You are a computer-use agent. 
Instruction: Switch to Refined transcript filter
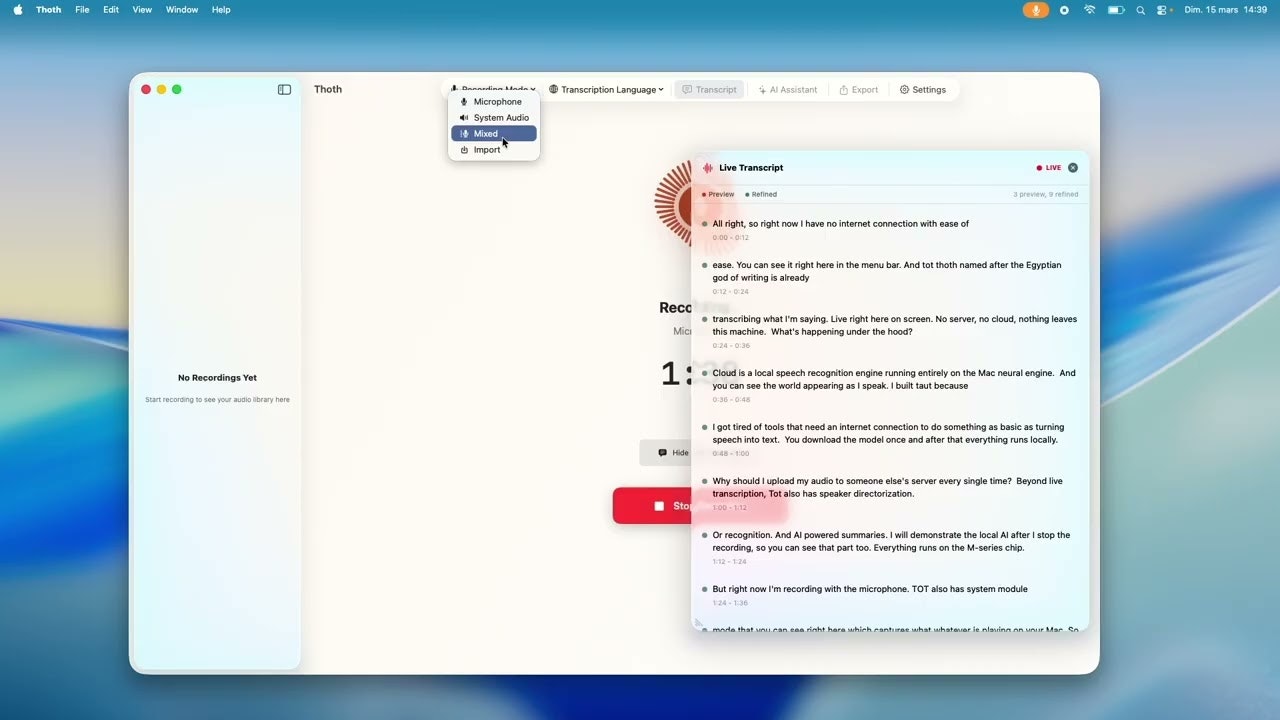[761, 194]
